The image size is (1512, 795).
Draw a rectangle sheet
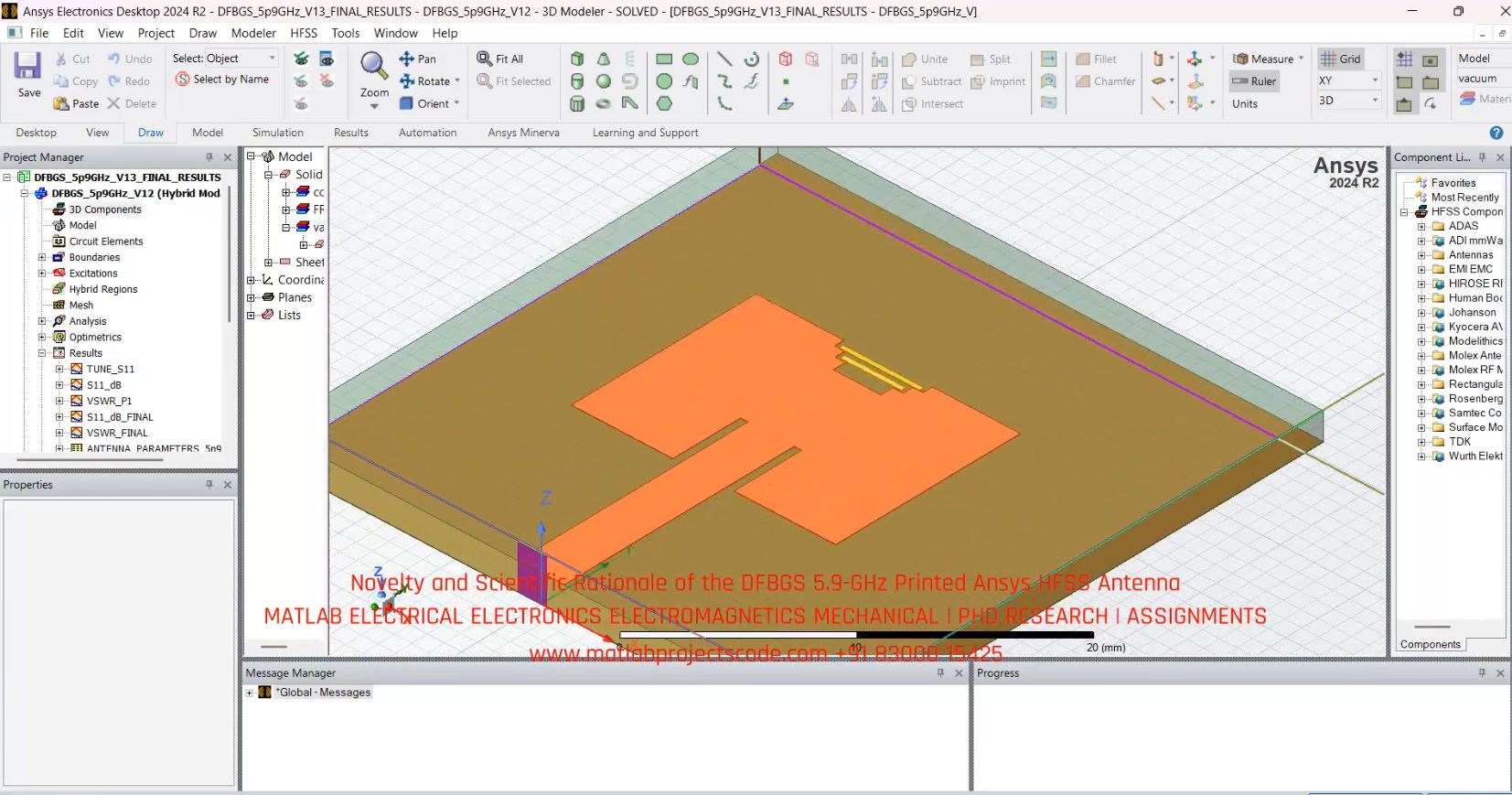pos(664,59)
